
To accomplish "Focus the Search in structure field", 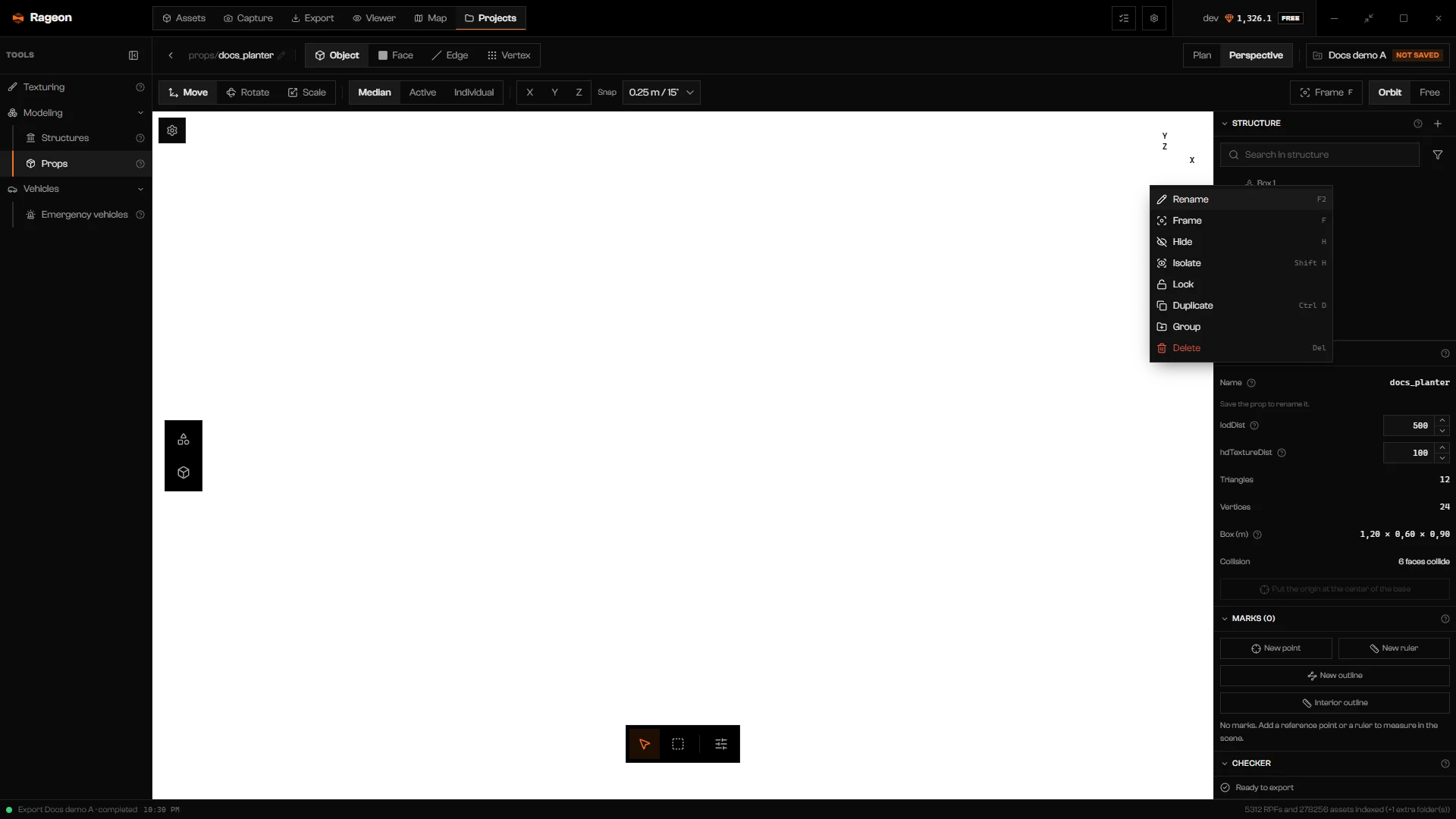I will [x=1319, y=155].
